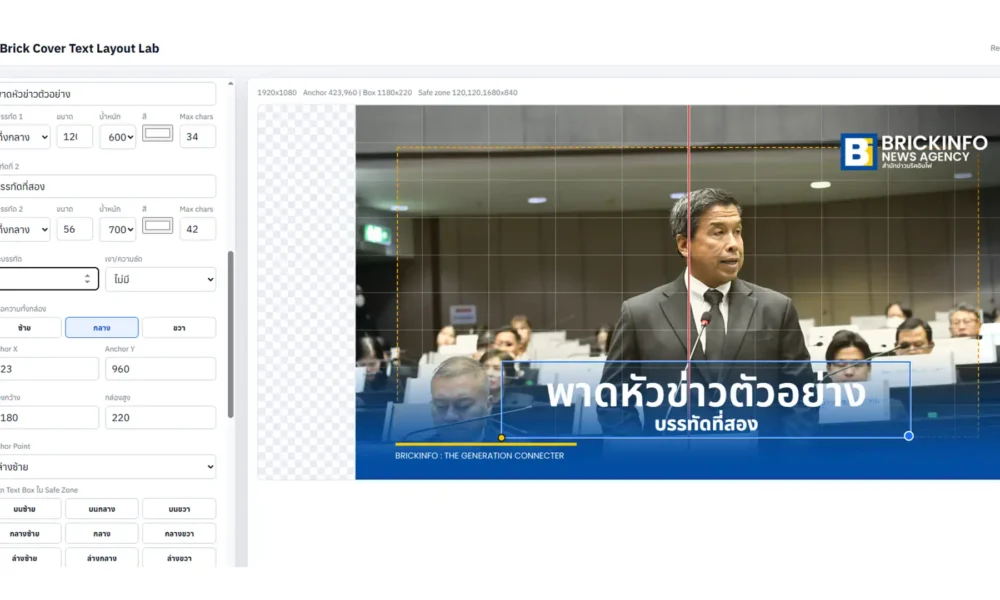The width and height of the screenshot is (1000, 600).
Task: Select ขวา (right) text box alignment
Action: [179, 328]
